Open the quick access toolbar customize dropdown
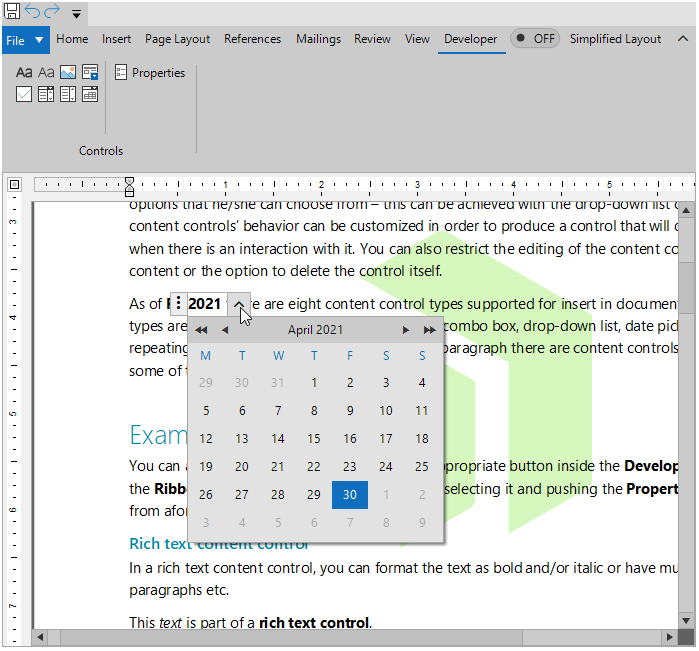Screen dimensions: 699x651 [x=77, y=14]
